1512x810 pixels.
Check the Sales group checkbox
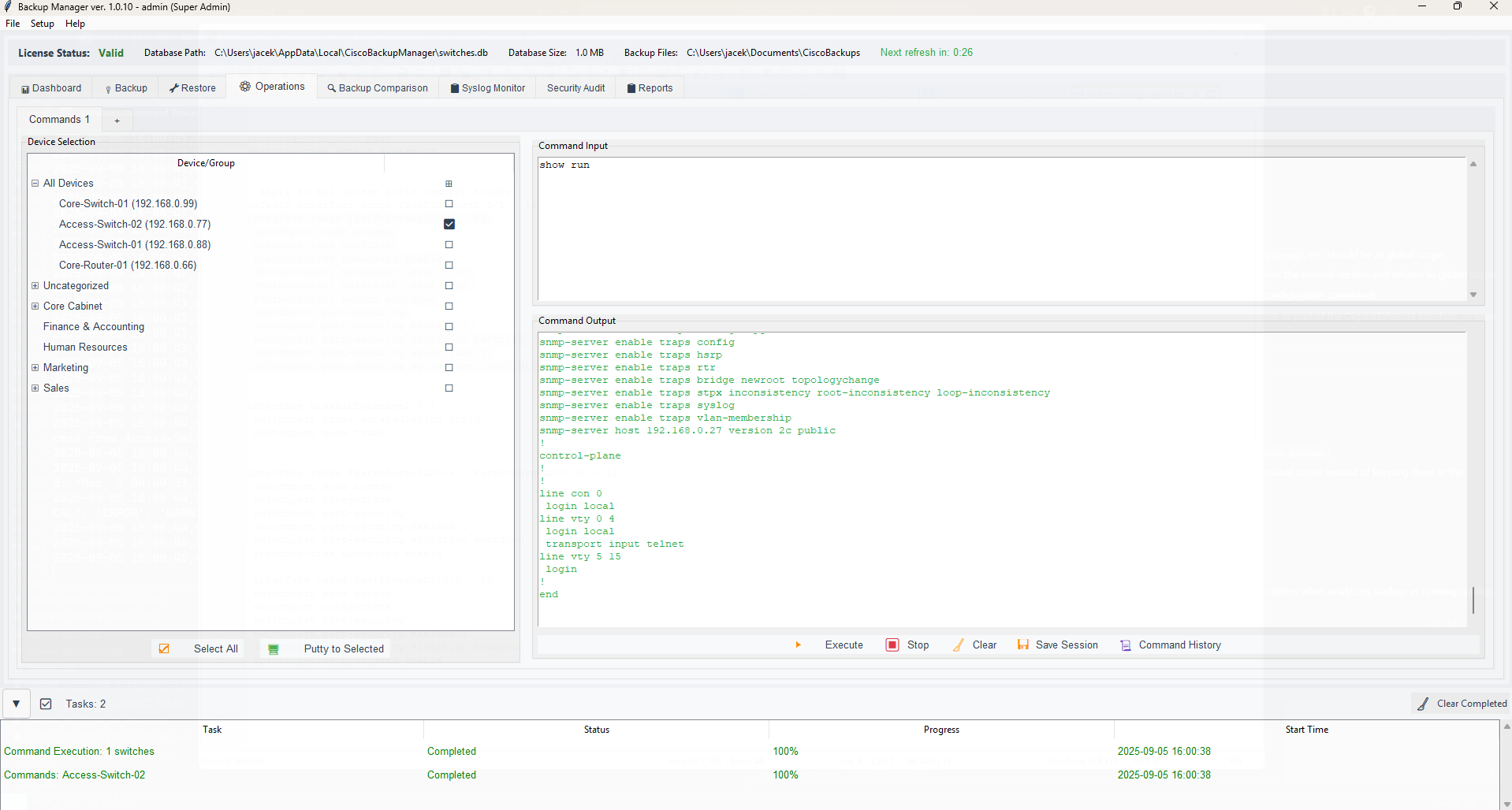(449, 388)
